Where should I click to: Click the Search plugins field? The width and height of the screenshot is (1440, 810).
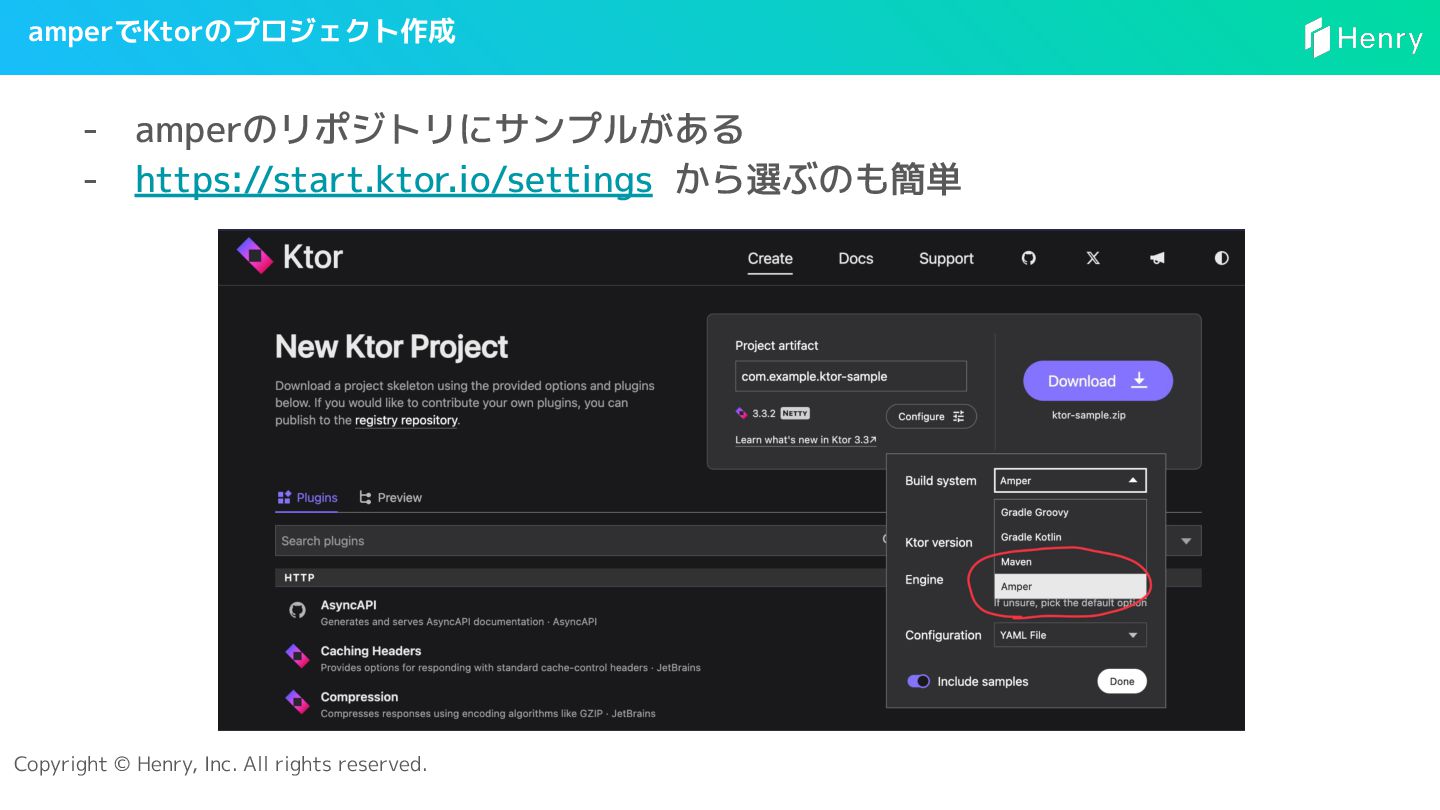(580, 541)
